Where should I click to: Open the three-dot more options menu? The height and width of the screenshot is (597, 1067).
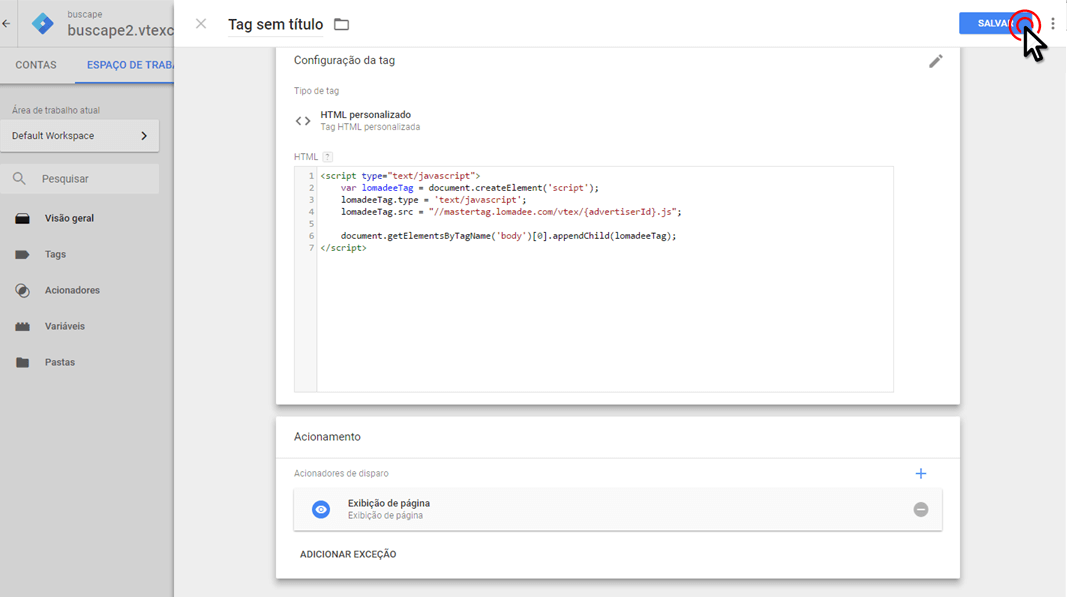click(x=1053, y=24)
